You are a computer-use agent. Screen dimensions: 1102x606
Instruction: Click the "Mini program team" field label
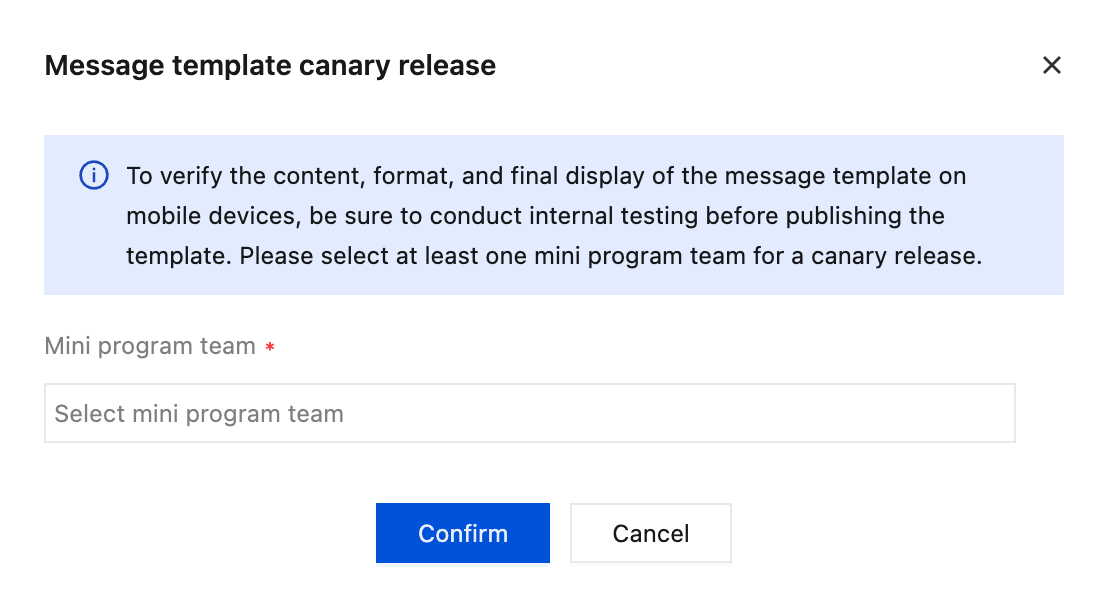pos(150,346)
